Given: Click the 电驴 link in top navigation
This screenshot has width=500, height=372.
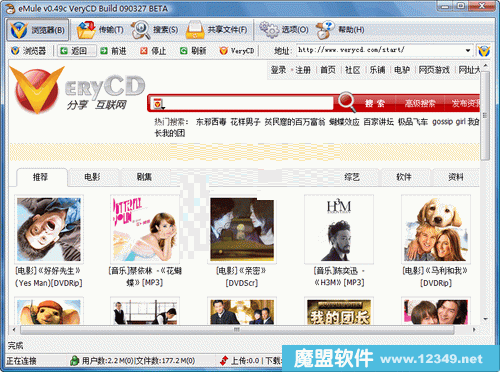Looking at the screenshot, I should point(402,70).
